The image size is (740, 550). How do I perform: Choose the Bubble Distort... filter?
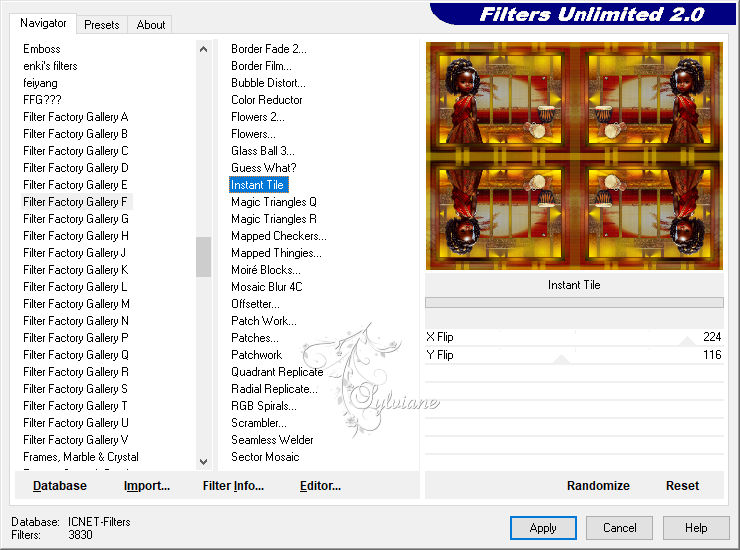click(x=268, y=83)
